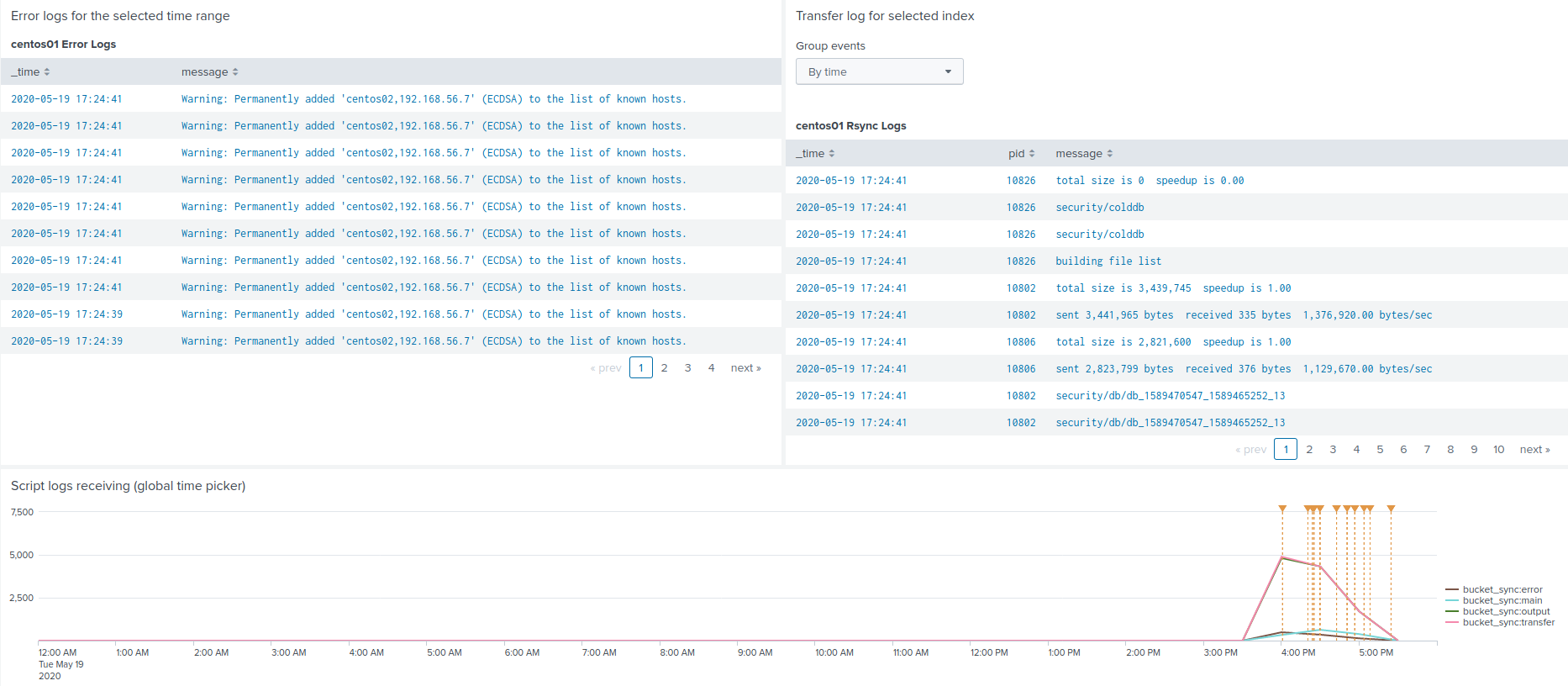Screen dimensions: 1568x686
Task: Click 'building file list' message in Rsync Logs
Action: pyautogui.click(x=1108, y=261)
